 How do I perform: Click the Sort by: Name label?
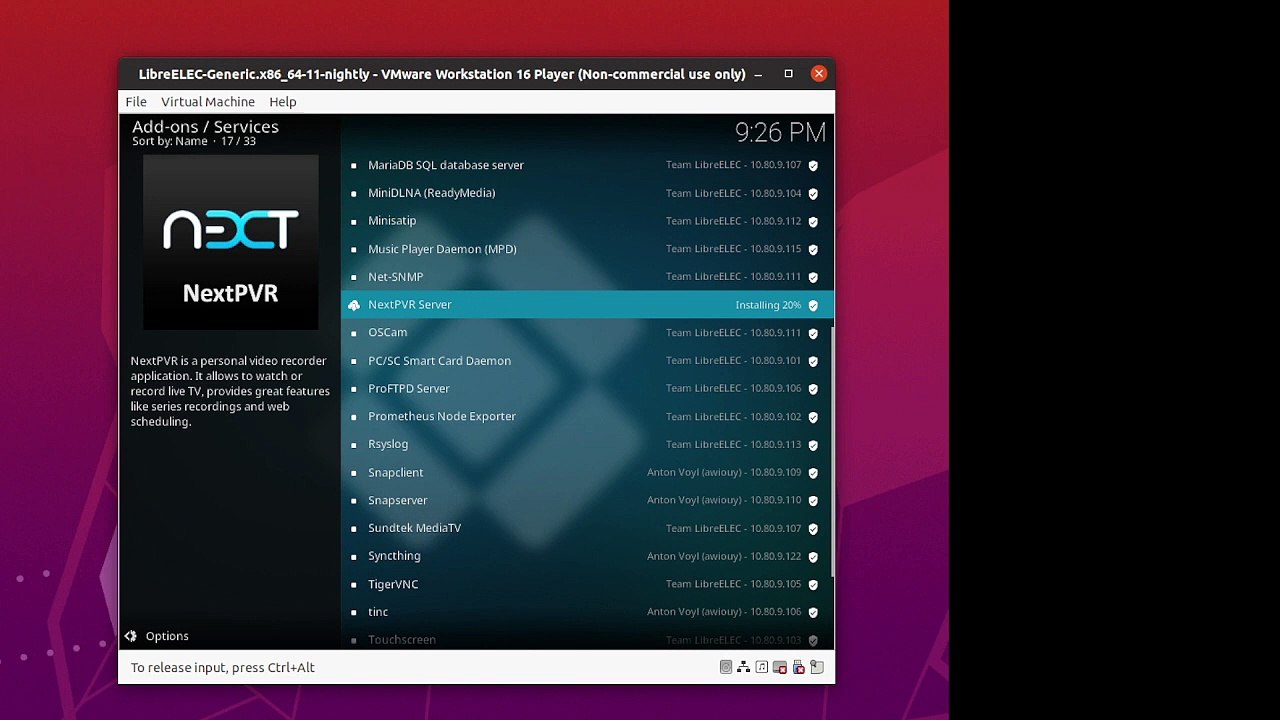tap(170, 141)
